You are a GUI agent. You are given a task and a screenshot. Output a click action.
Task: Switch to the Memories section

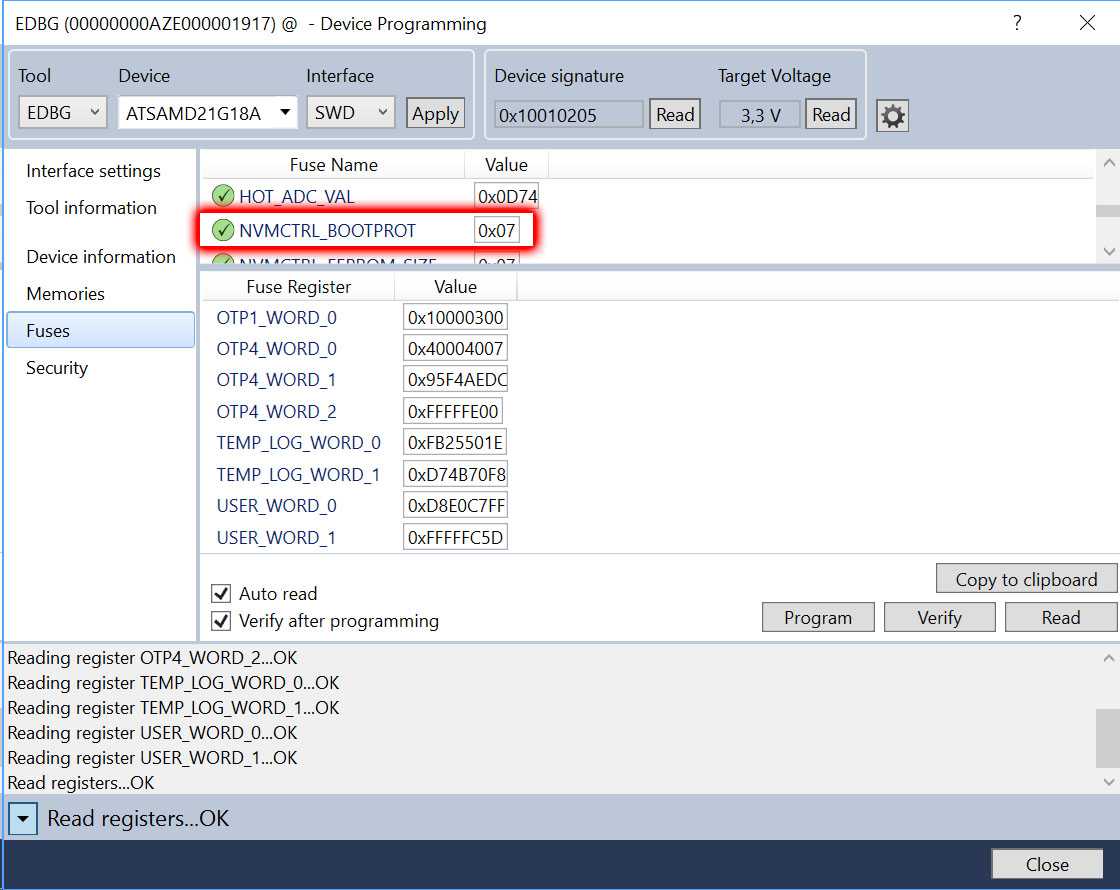coord(65,294)
